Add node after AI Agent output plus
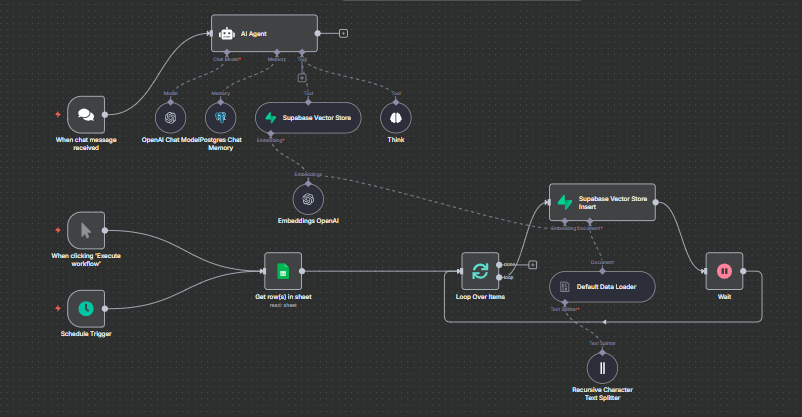The height and width of the screenshot is (417, 802). coord(343,33)
